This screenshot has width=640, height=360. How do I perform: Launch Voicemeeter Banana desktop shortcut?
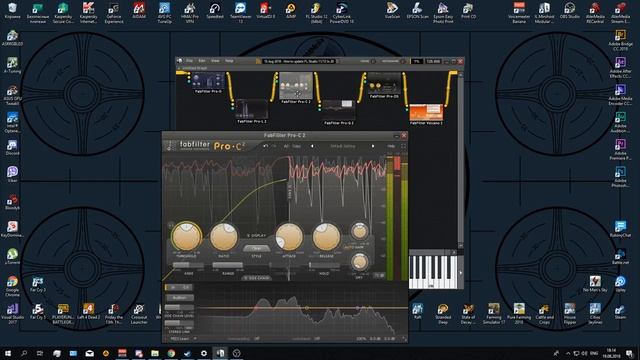coord(519,13)
